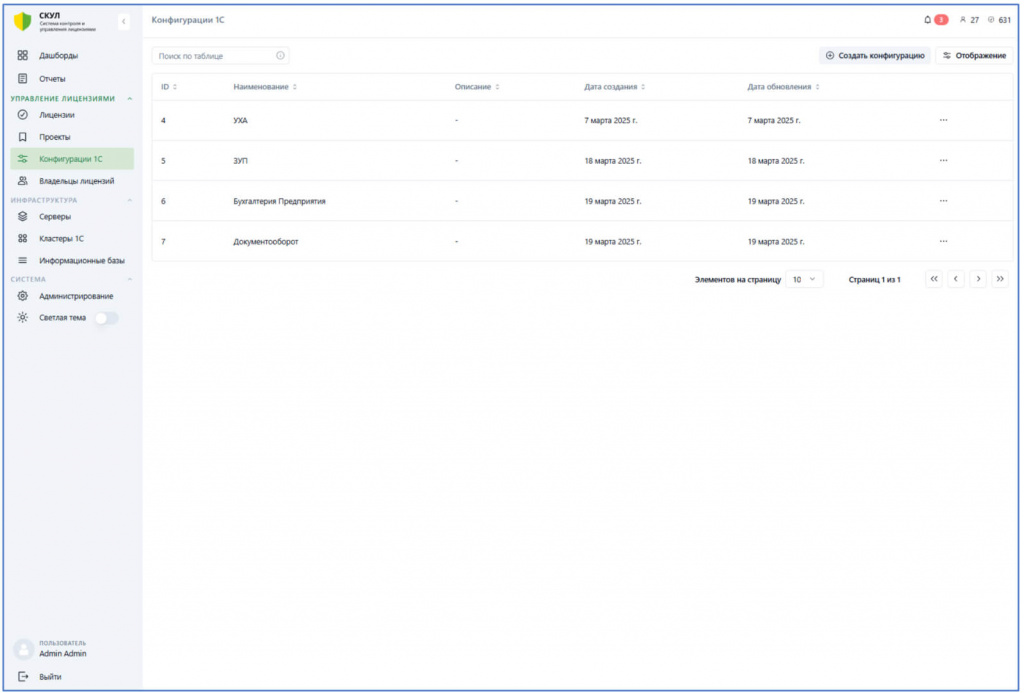
Task: Go to previous page button
Action: point(956,279)
